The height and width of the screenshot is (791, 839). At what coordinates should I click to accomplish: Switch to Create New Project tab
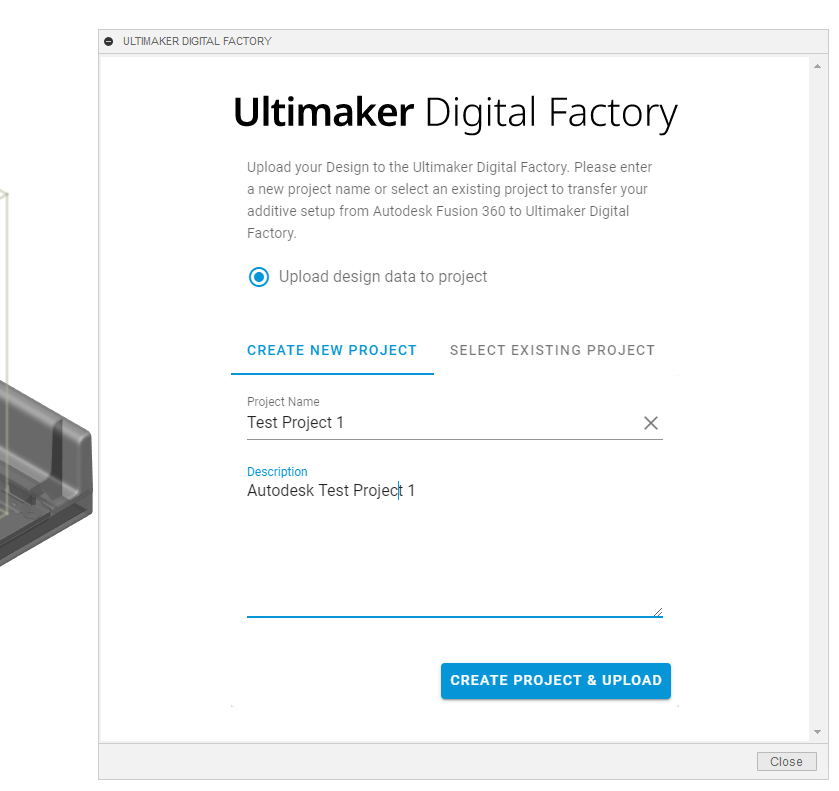click(332, 351)
